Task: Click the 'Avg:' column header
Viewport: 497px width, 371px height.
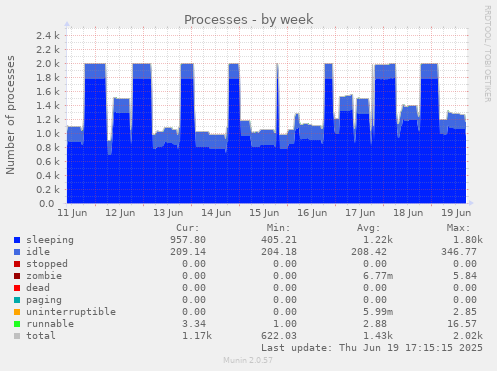Action: (x=368, y=228)
